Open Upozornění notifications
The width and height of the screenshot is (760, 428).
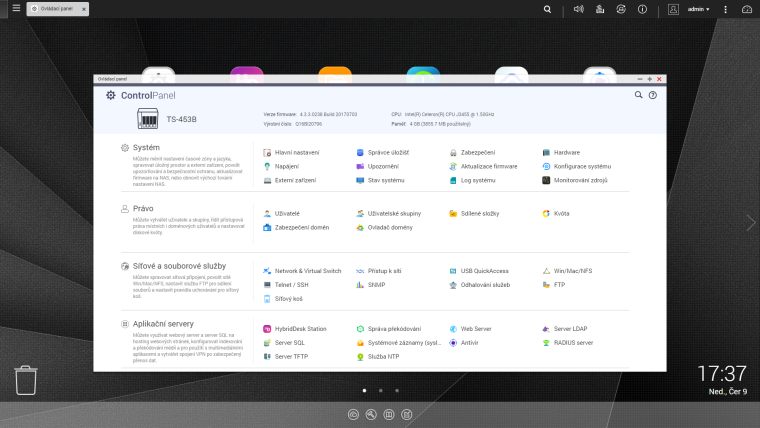click(x=378, y=166)
